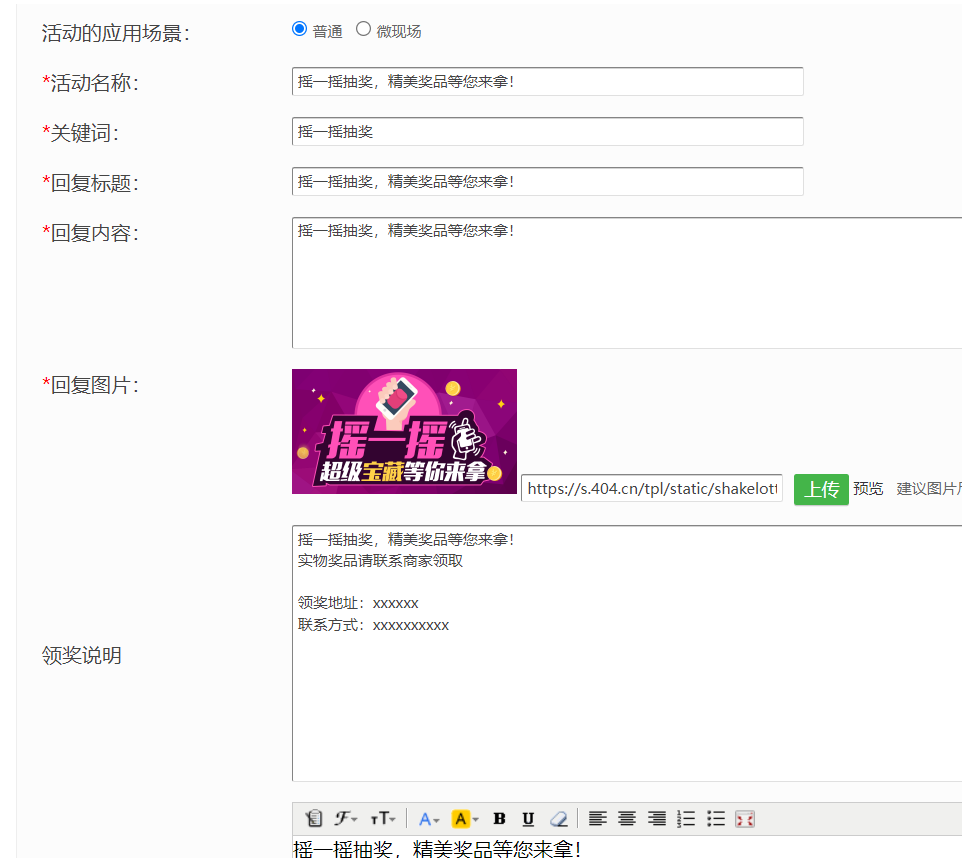Screen dimensions: 962x858
Task: Select the 普通 radio button
Action: tap(299, 29)
